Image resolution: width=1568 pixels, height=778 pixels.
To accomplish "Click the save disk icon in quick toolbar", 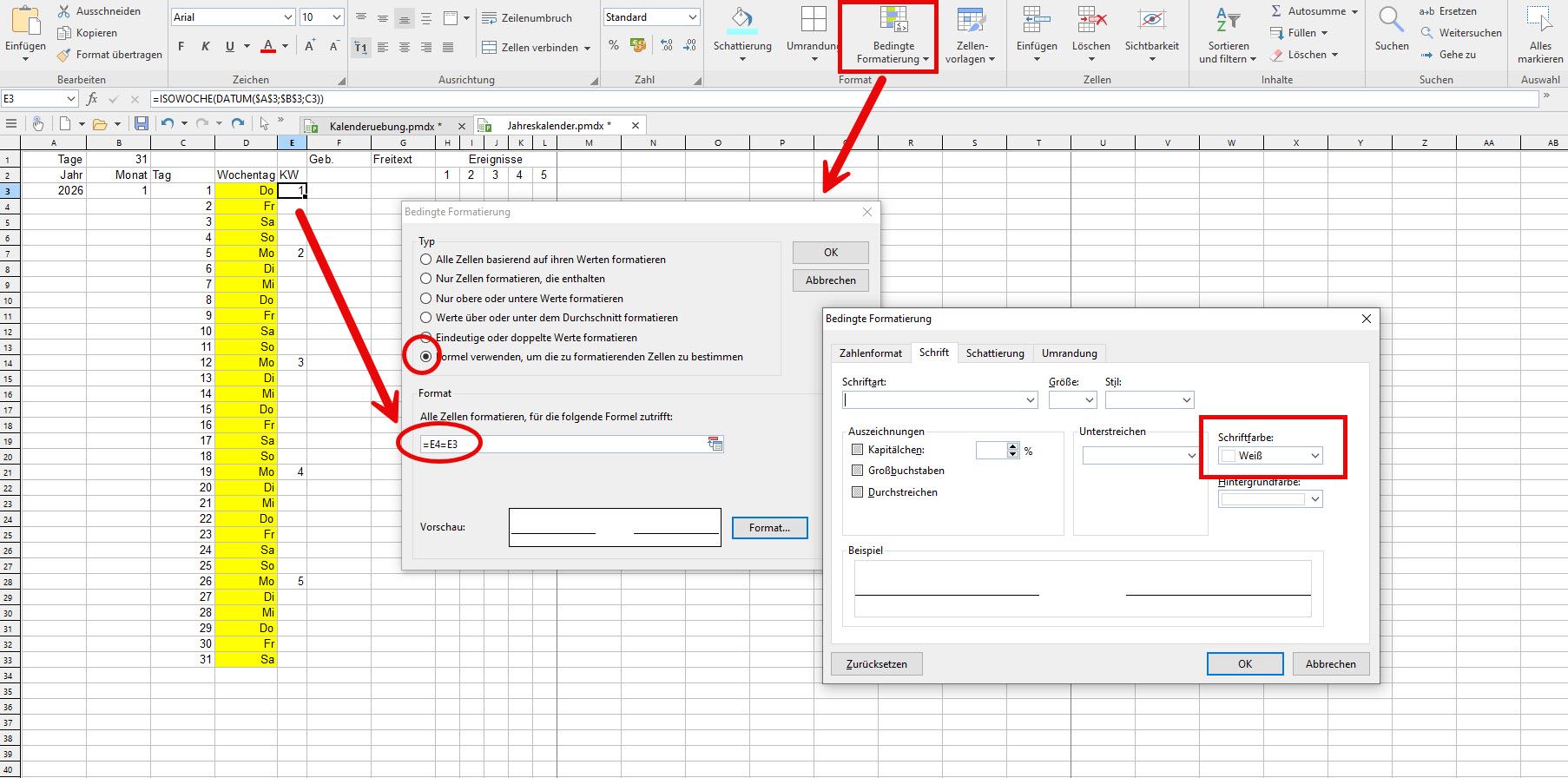I will pyautogui.click(x=141, y=124).
